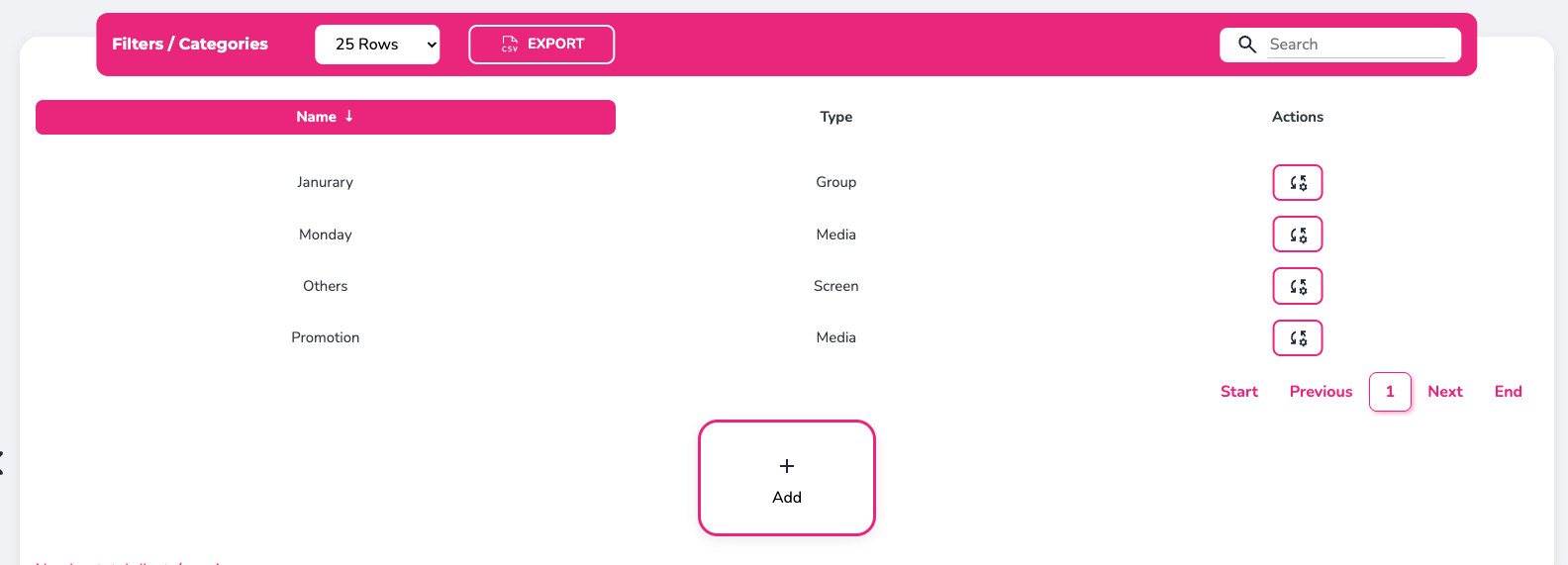Go to the Previous page
Viewport: 1568px width, 565px height.
(x=1321, y=392)
